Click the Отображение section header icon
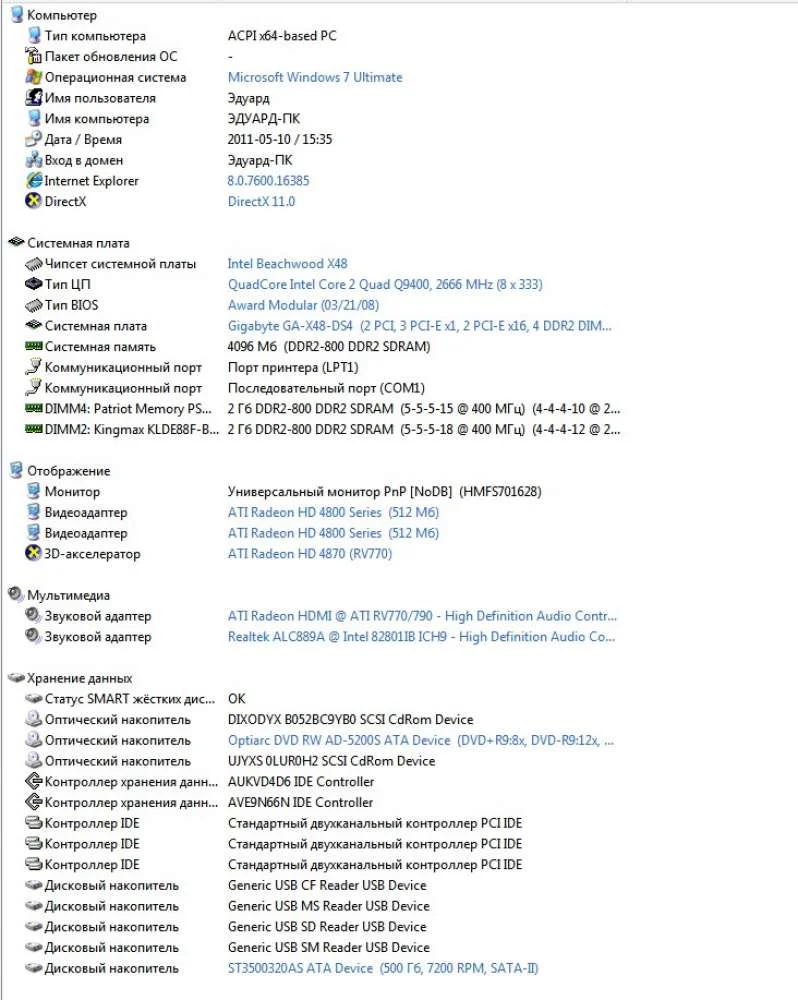 click(x=17, y=471)
